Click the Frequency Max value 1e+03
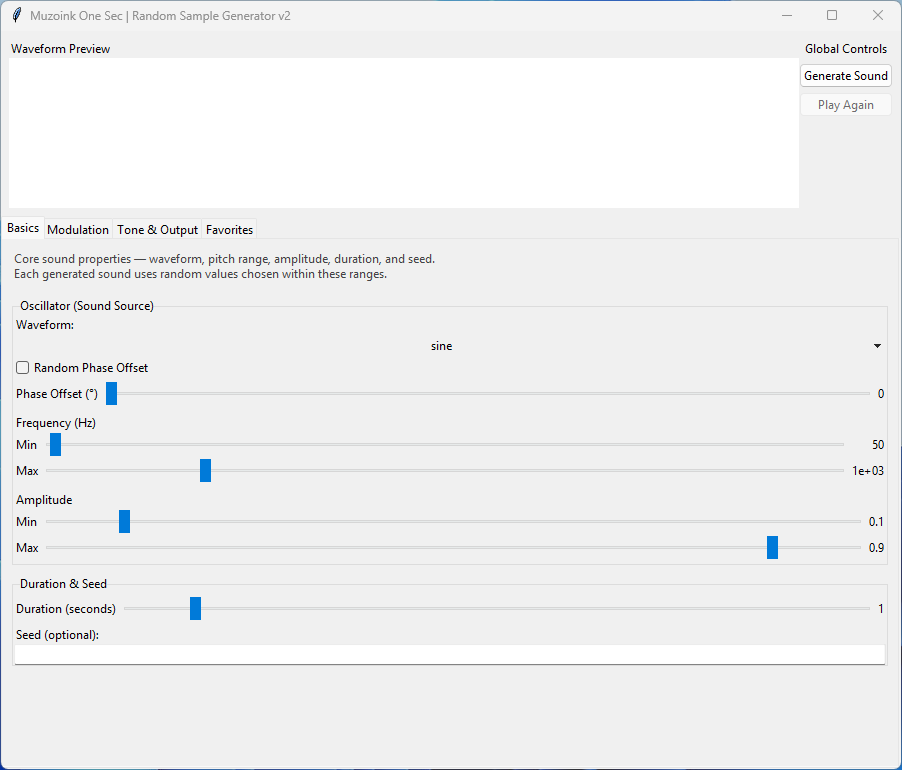The width and height of the screenshot is (902, 770). pos(867,470)
